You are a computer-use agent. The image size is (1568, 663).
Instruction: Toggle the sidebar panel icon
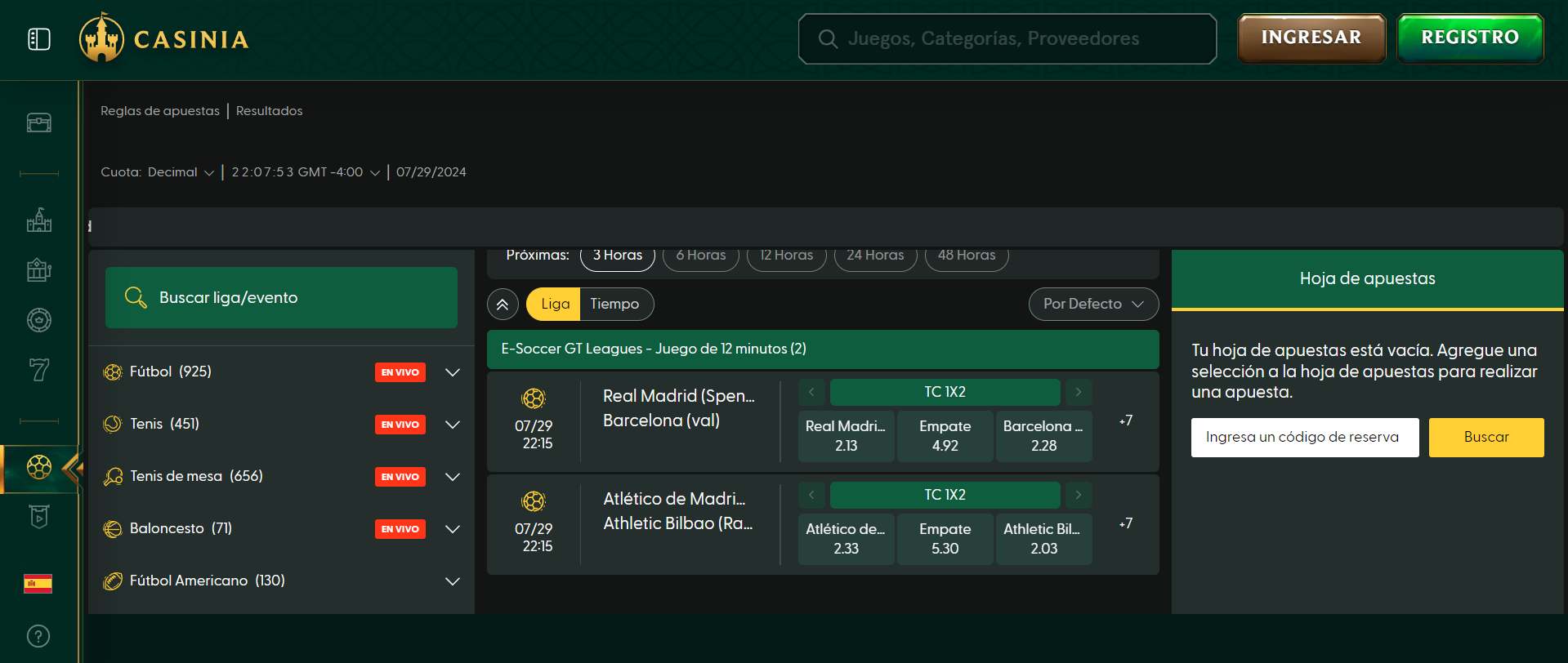coord(39,39)
